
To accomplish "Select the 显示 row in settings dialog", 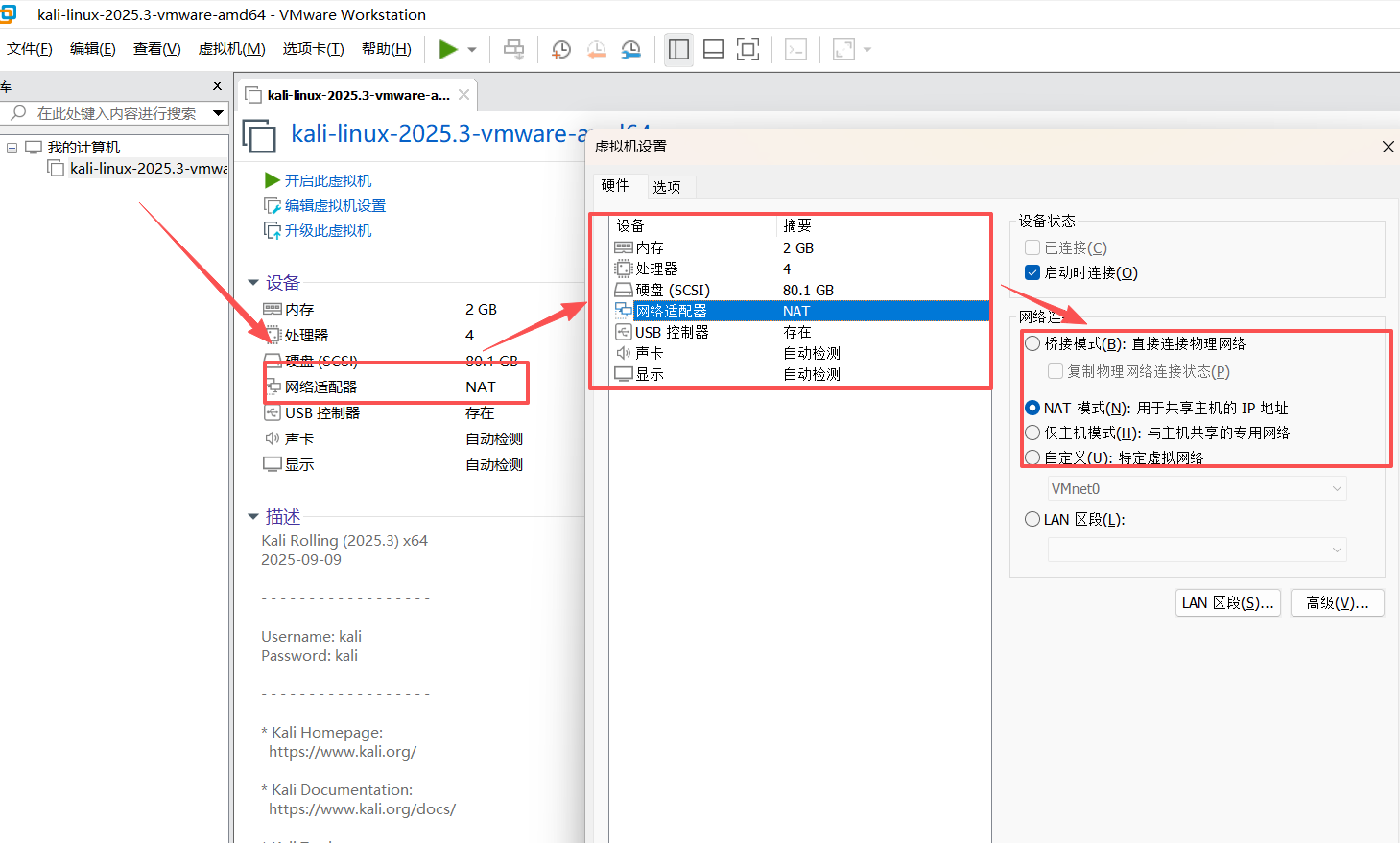I will pyautogui.click(x=801, y=374).
